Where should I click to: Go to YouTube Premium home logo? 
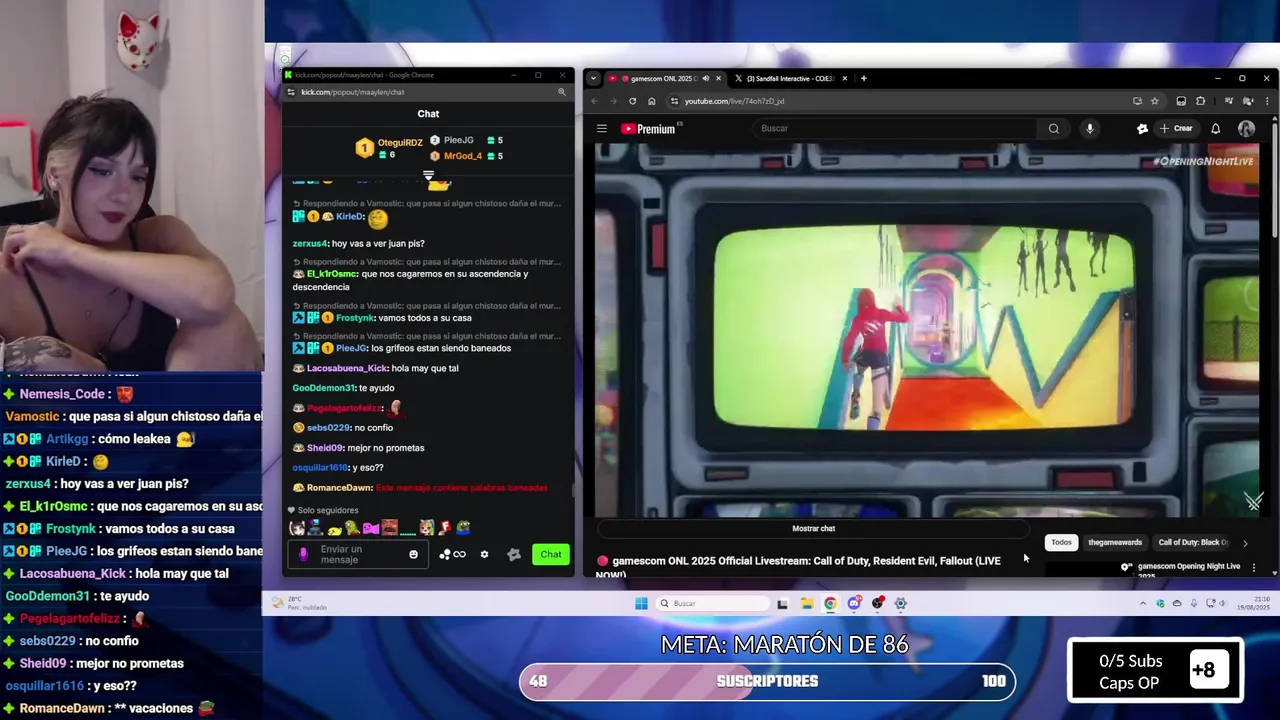pos(649,128)
